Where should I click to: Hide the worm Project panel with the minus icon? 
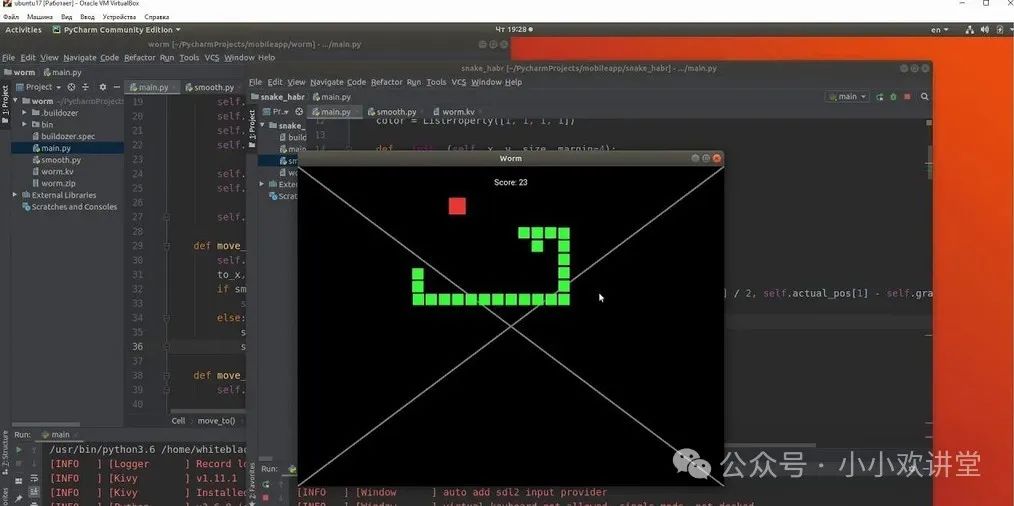pyautogui.click(x=117, y=87)
